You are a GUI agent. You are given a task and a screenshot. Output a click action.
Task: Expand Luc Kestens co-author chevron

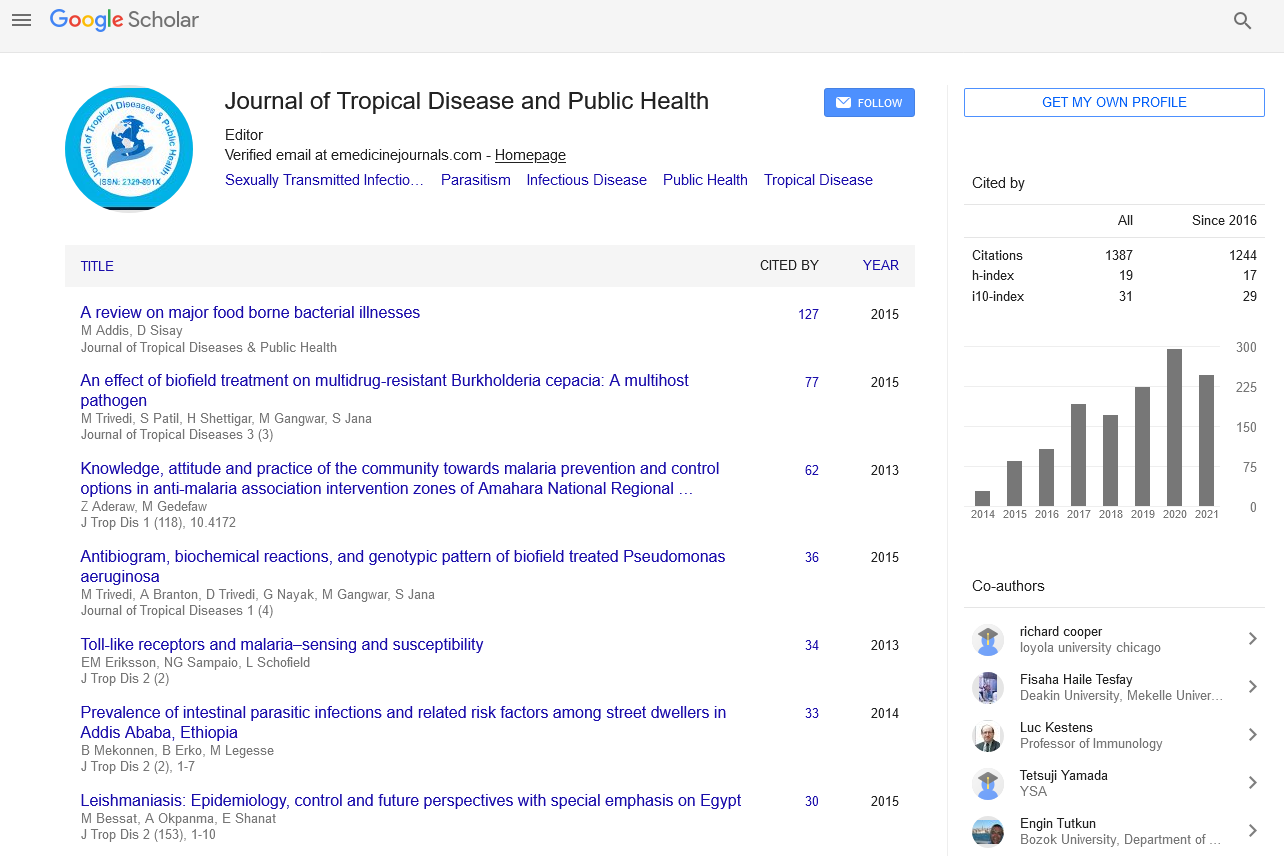[1252, 735]
